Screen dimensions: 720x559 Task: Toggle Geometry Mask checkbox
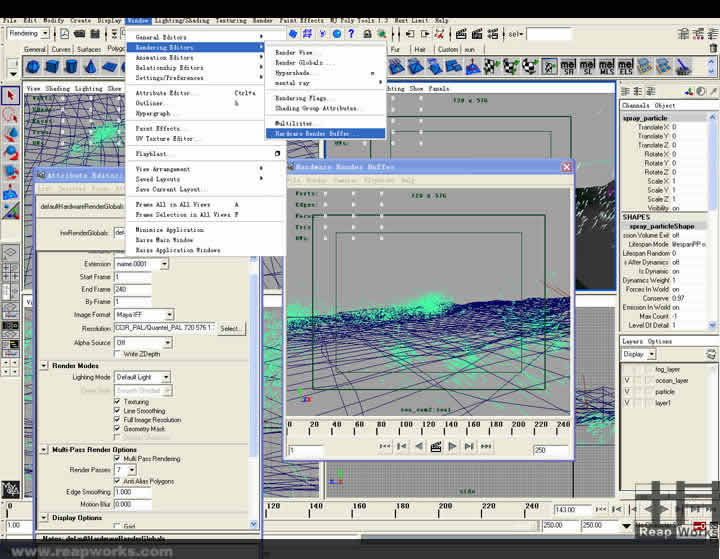click(117, 429)
